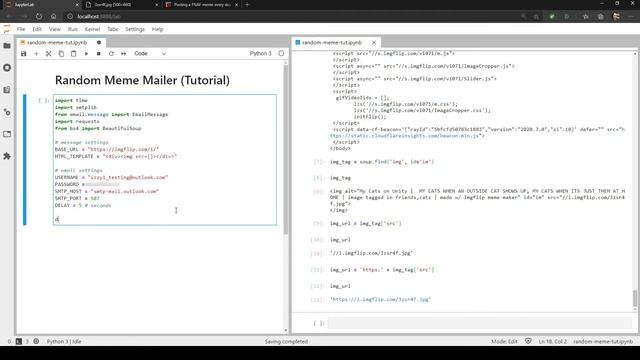Click Python 3 | Idle in status bar
Image resolution: width=640 pixels, height=360 pixels.
point(64,341)
